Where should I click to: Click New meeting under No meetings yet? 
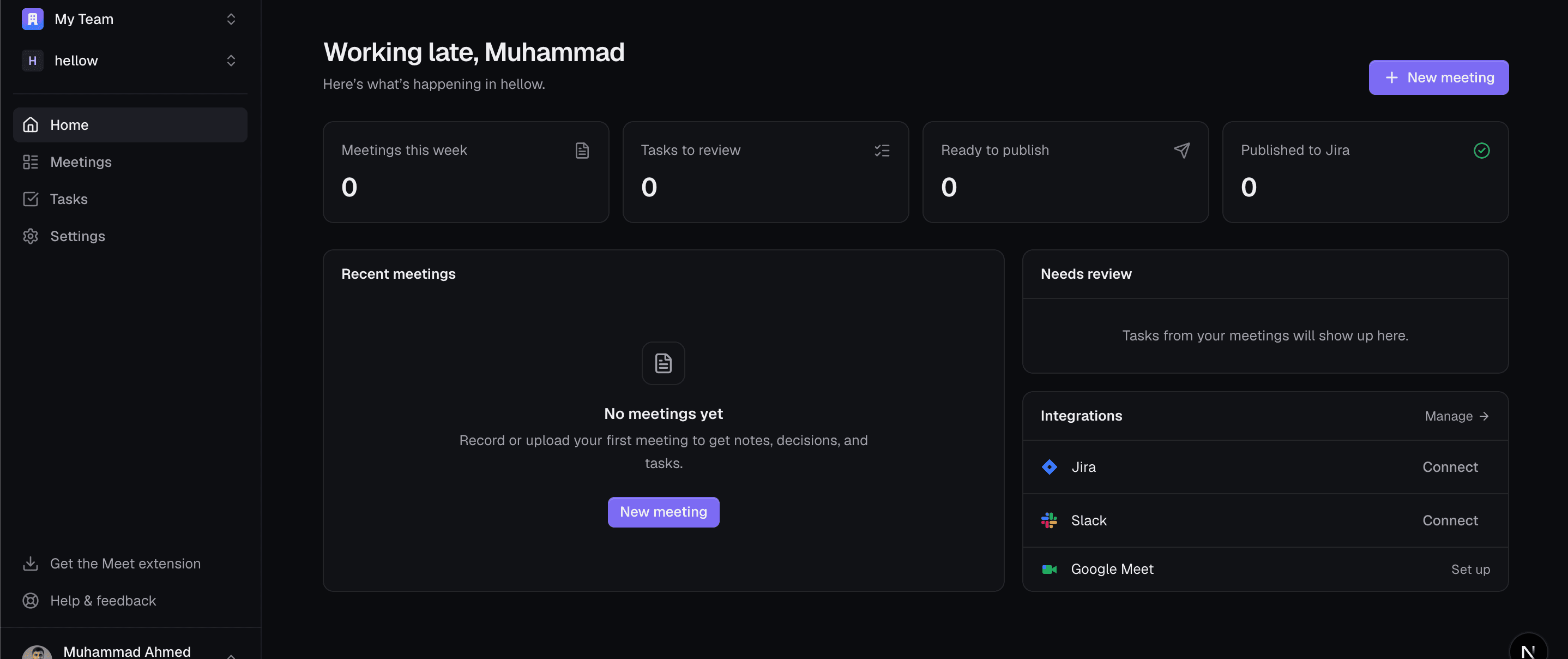[663, 512]
